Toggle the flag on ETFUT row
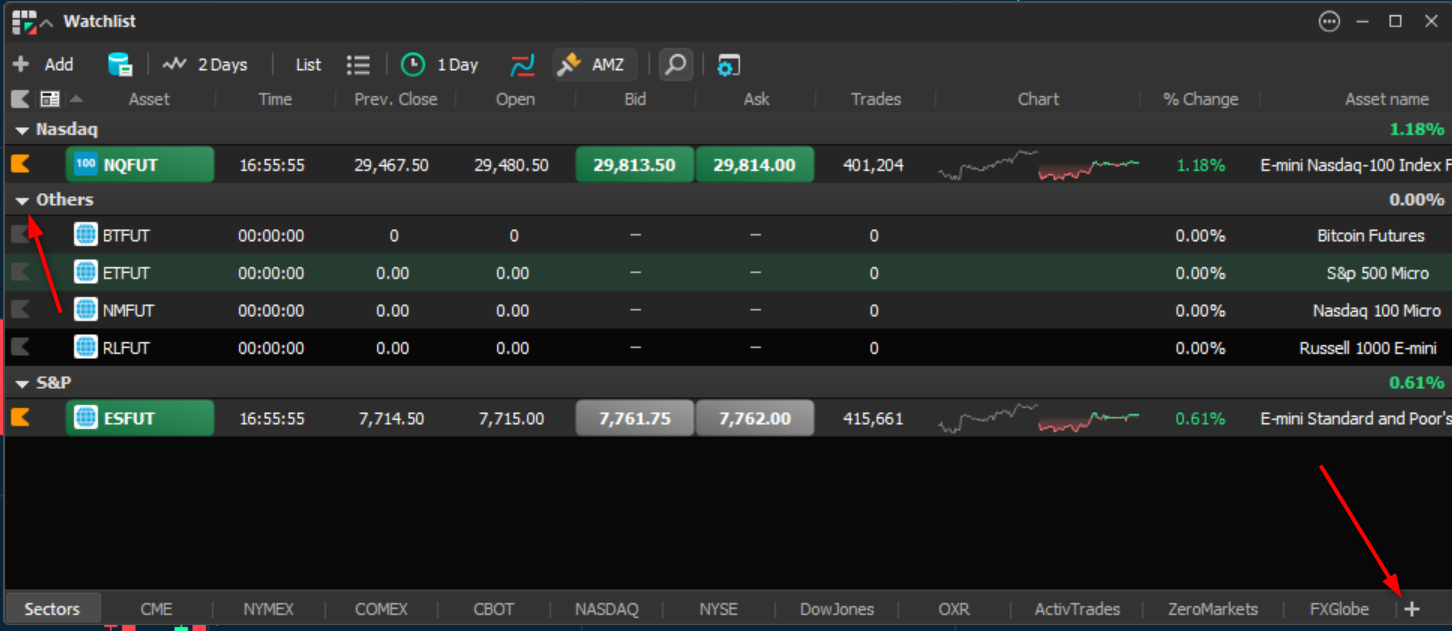This screenshot has height=631, width=1452. point(20,272)
